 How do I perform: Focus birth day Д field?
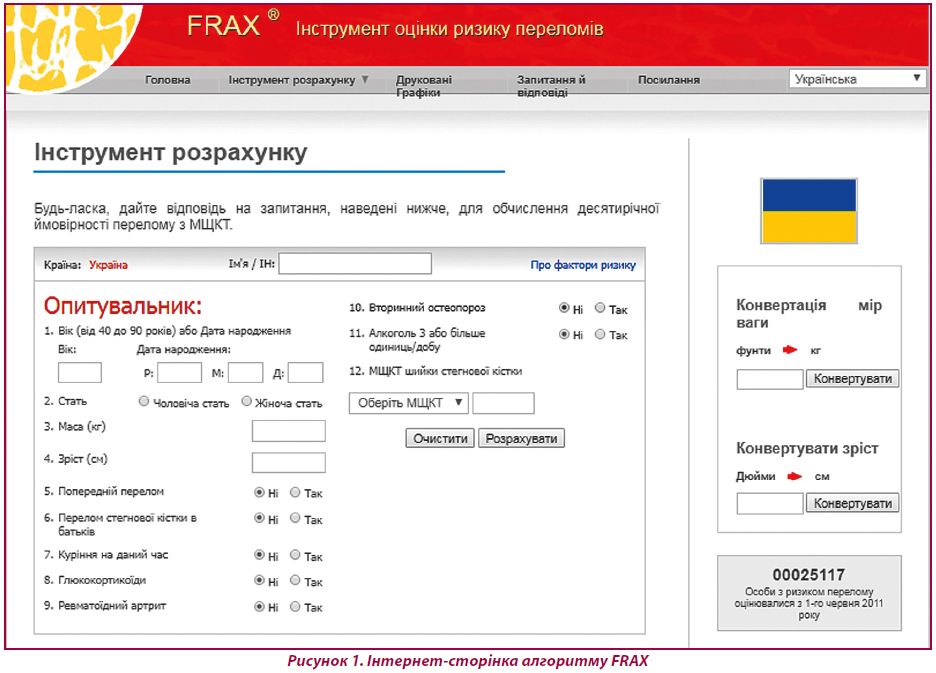(306, 373)
